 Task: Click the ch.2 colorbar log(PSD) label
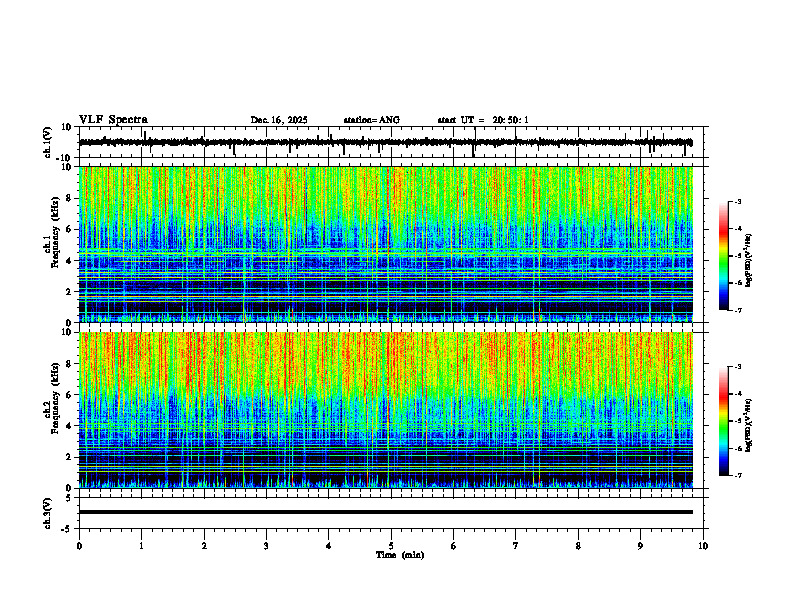click(749, 424)
